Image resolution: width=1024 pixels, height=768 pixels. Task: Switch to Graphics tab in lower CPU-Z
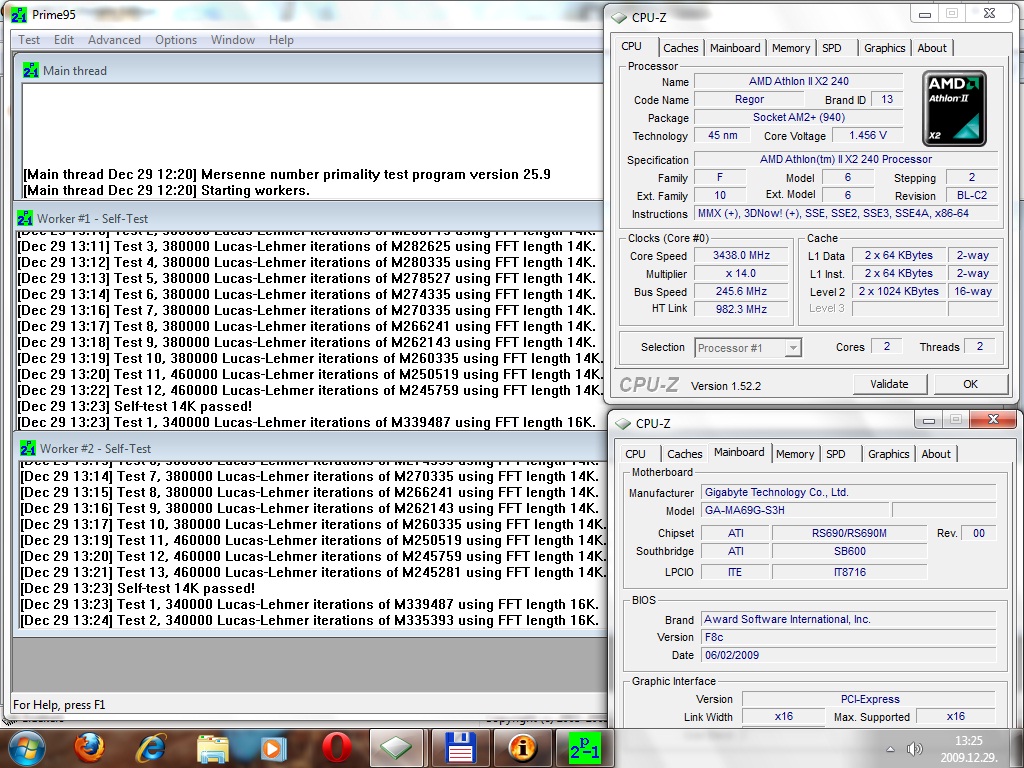point(888,454)
